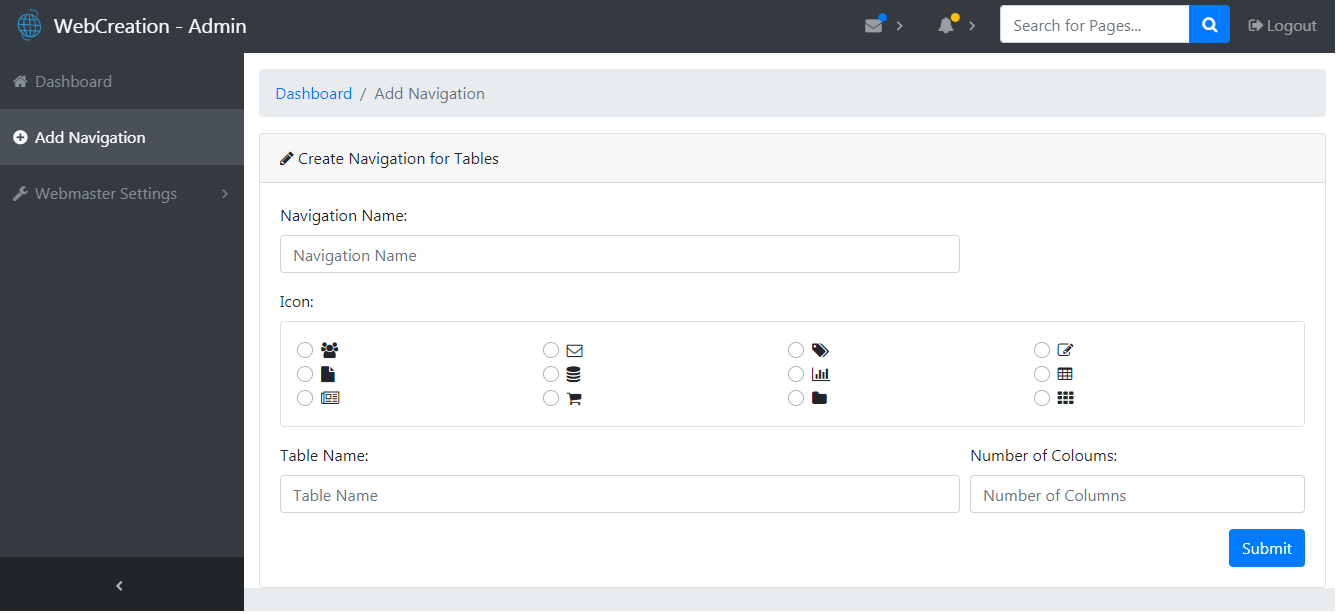Click the wrench icon beside Webmaster Settings
Image resolution: width=1336 pixels, height=614 pixels.
point(19,193)
